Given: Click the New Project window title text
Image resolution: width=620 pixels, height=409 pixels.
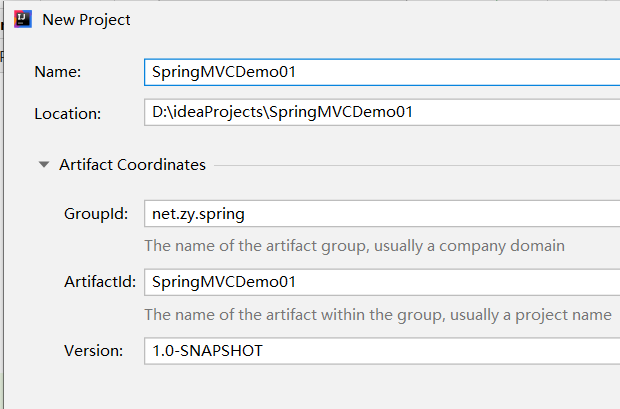Looking at the screenshot, I should coord(86,20).
